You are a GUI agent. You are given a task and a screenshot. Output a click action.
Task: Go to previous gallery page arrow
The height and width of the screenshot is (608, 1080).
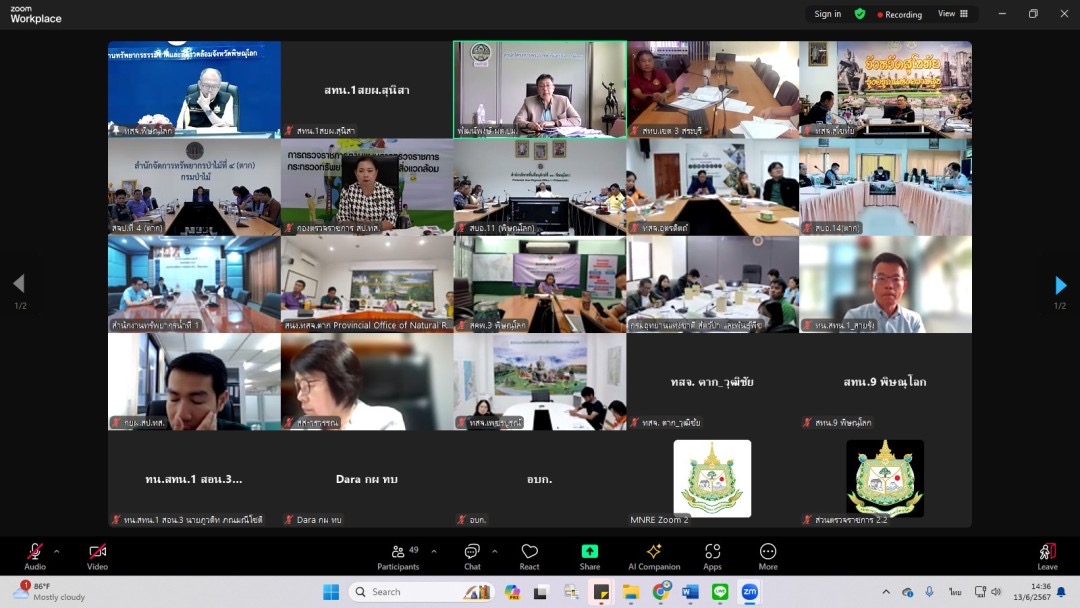coord(19,284)
